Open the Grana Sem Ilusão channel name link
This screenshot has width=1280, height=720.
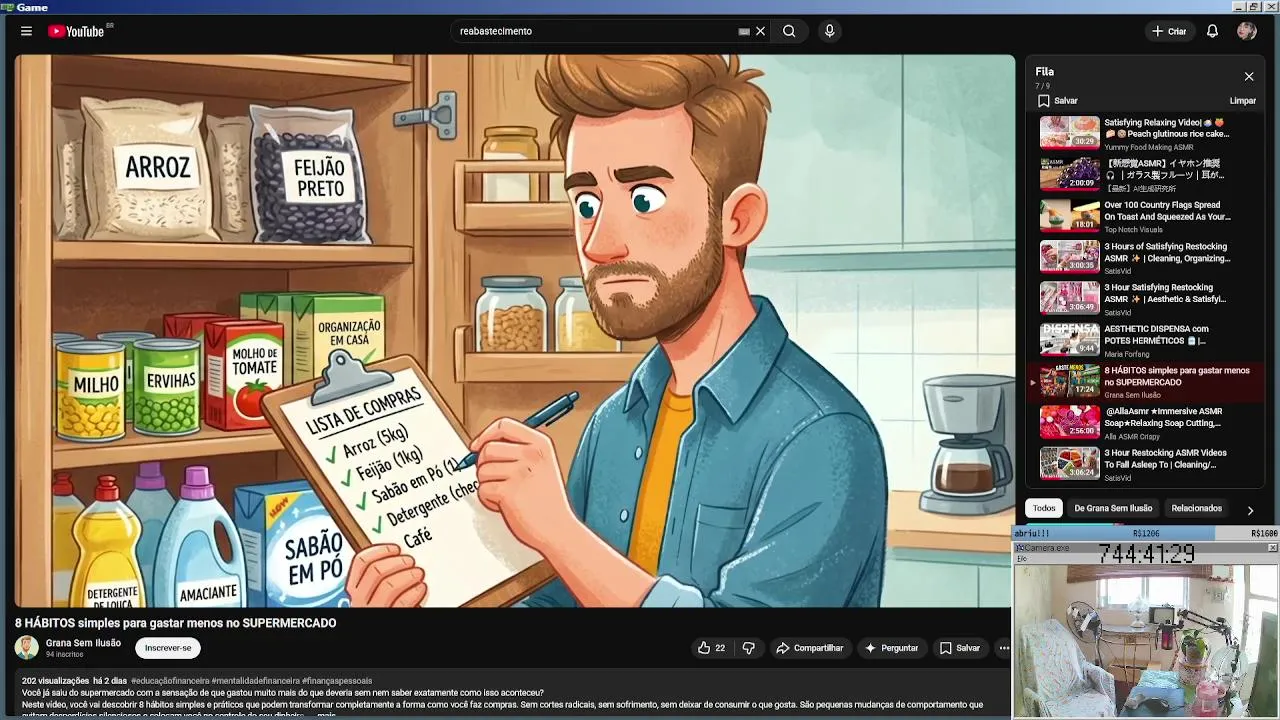83,643
